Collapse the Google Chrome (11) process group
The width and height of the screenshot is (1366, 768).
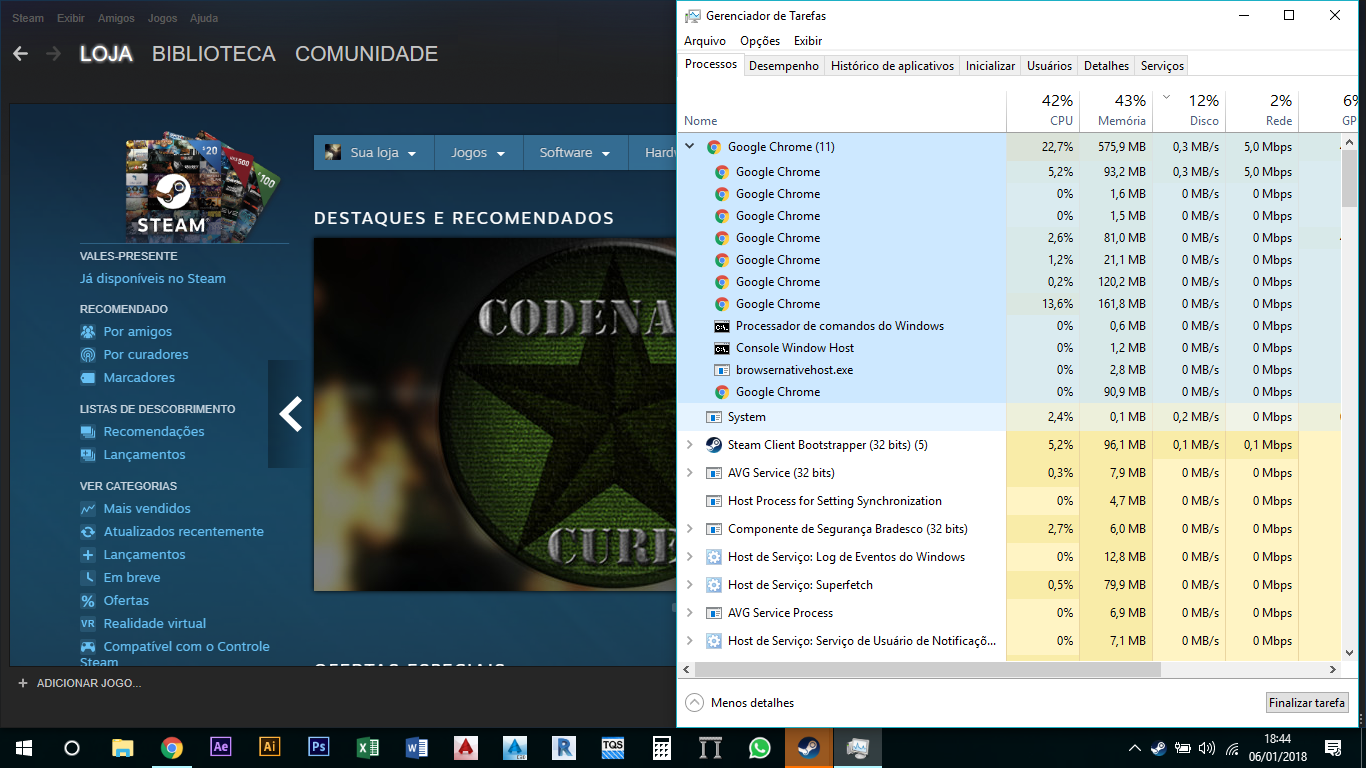click(690, 147)
